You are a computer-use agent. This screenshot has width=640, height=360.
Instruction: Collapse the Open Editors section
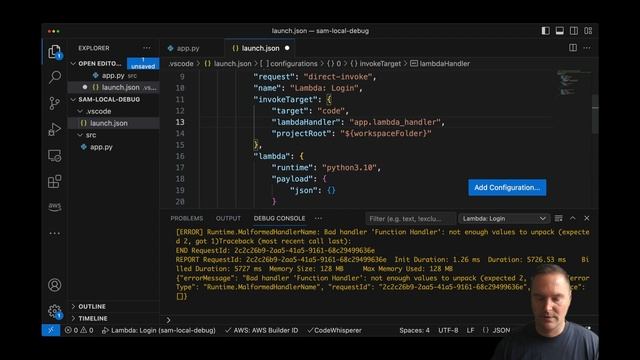100,64
